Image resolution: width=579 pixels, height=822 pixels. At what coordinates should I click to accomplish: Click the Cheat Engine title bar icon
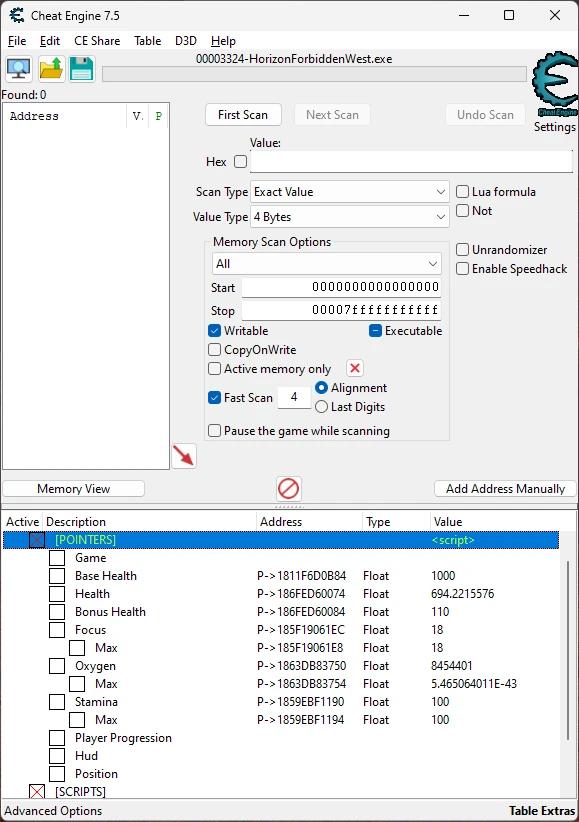[17, 15]
